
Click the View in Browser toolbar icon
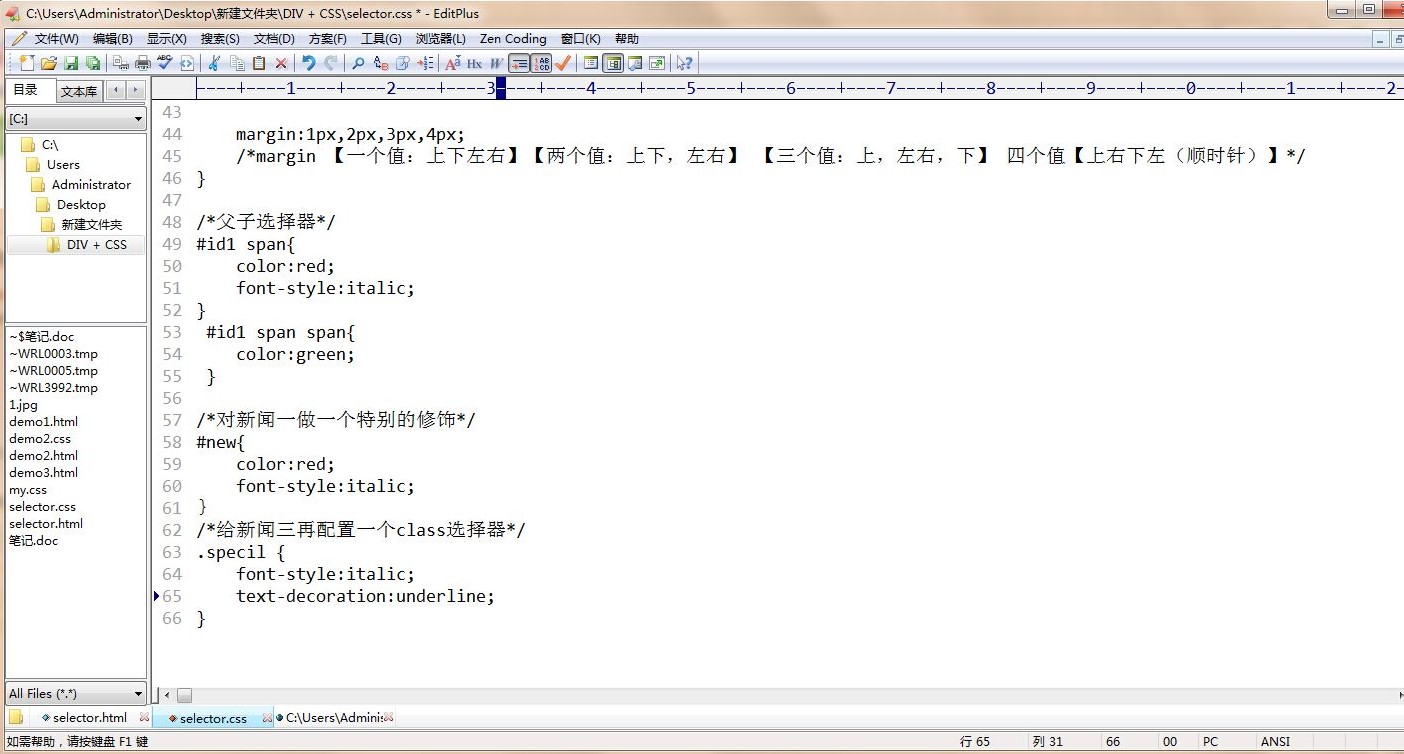click(187, 63)
